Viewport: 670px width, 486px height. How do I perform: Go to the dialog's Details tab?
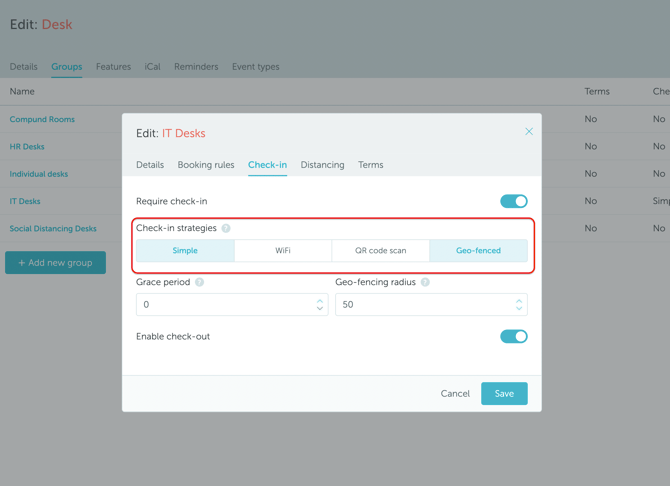click(x=150, y=165)
